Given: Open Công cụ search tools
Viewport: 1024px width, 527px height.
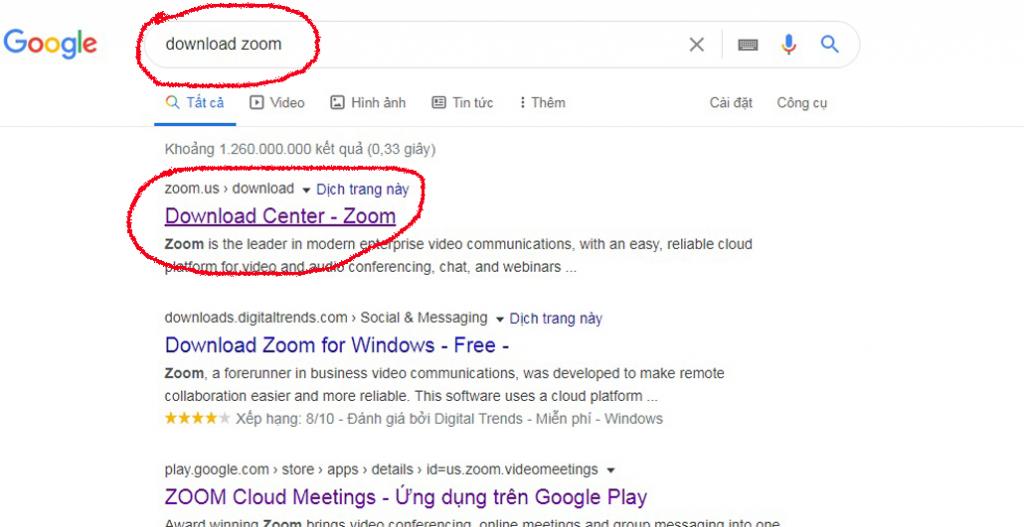Looking at the screenshot, I should click(802, 103).
